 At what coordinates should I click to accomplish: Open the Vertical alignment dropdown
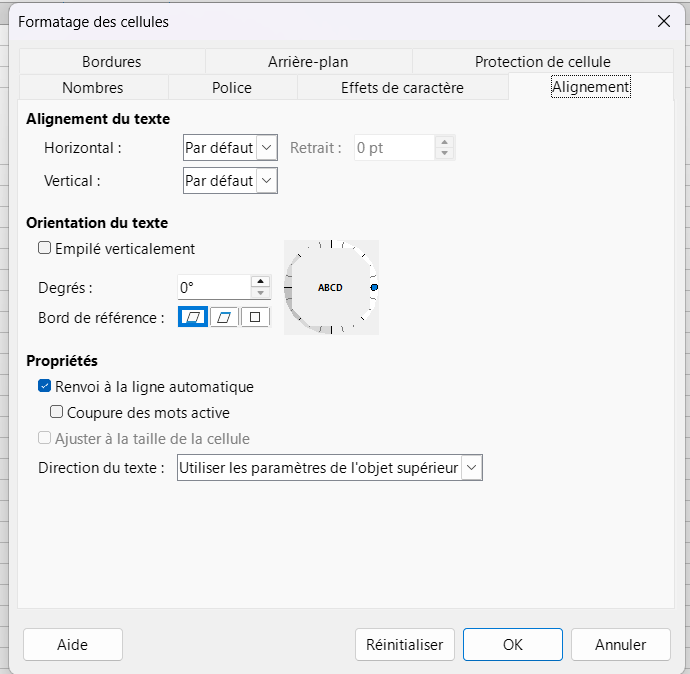(x=266, y=180)
